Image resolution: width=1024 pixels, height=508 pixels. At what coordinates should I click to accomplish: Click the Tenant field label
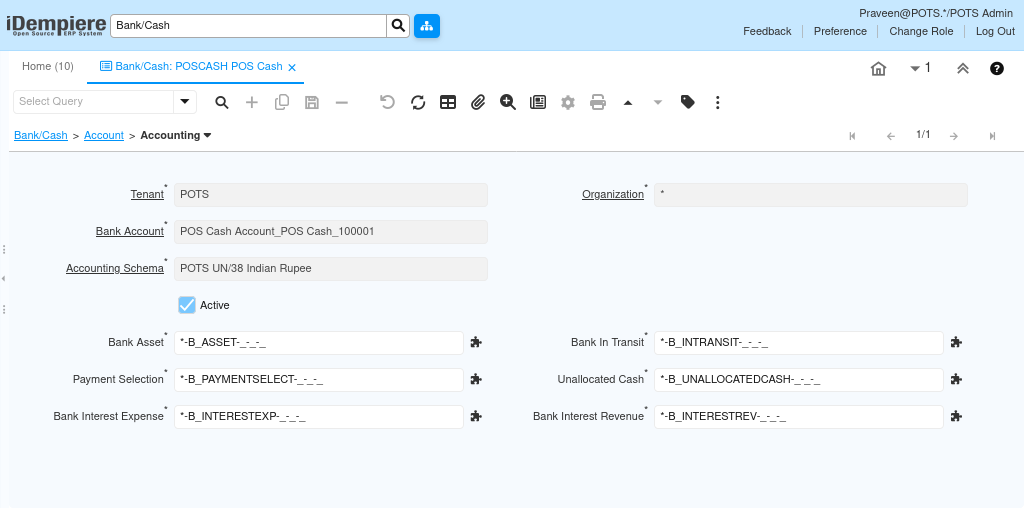[x=148, y=195]
